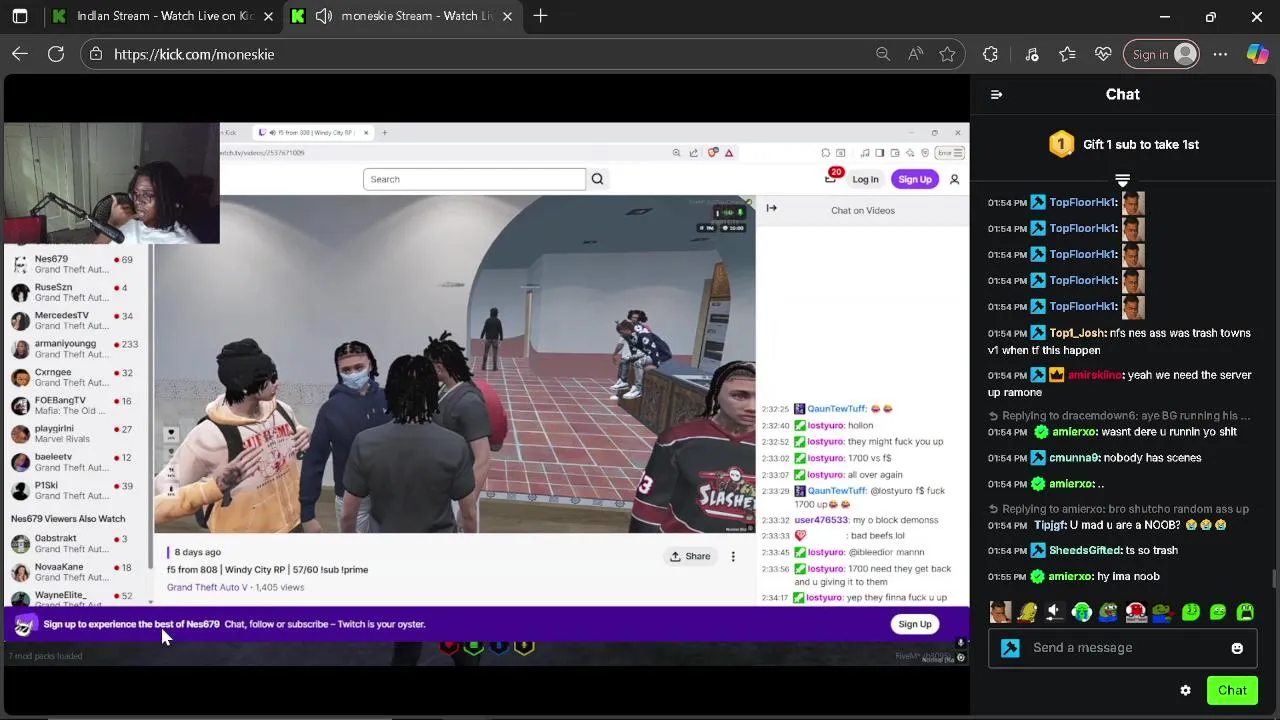Viewport: 1280px width, 720px height.
Task: Click the zoom magnifier in address bar
Action: point(883,54)
